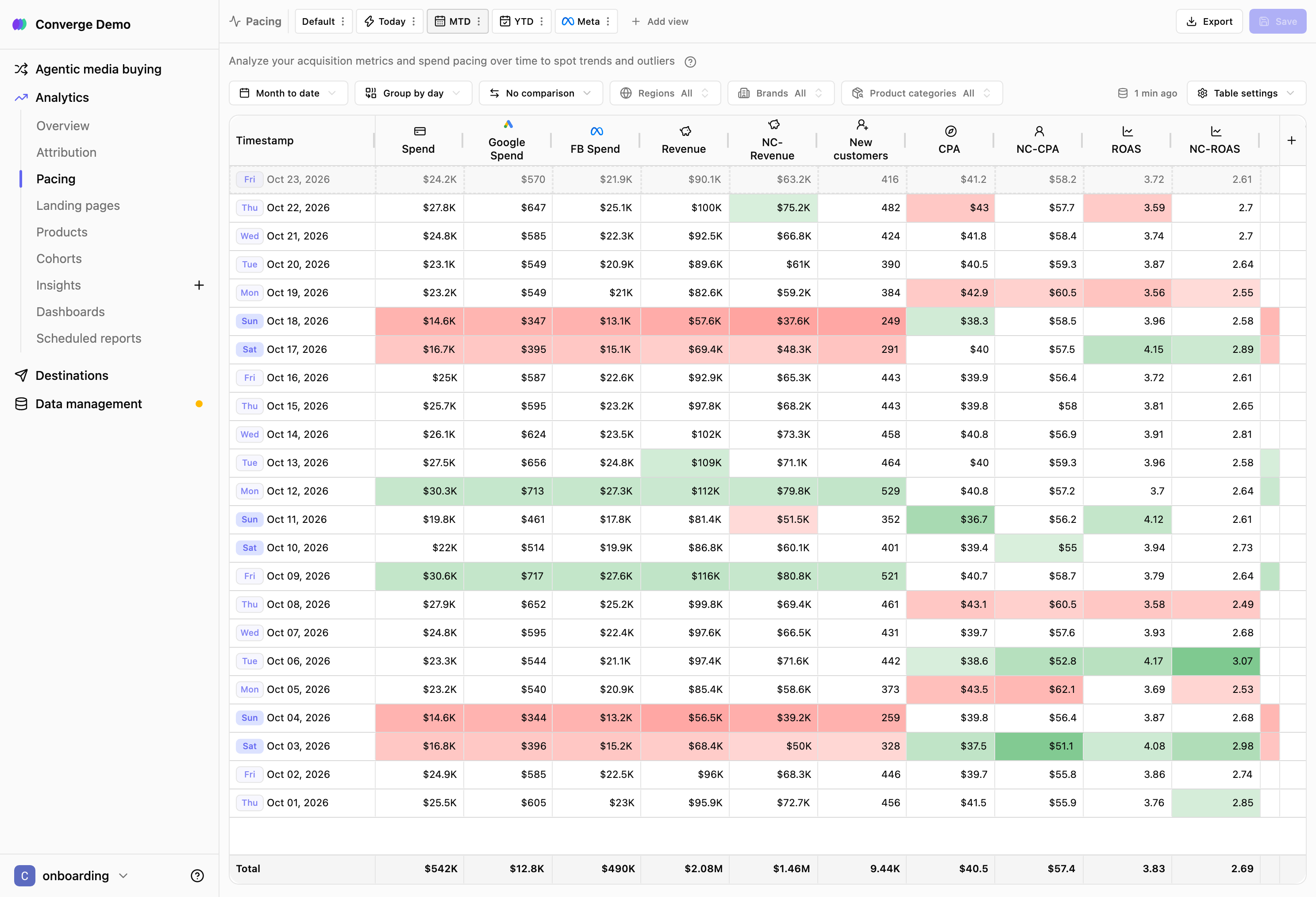The height and width of the screenshot is (897, 1316).
Task: Open the Attribution page
Action: tap(66, 152)
